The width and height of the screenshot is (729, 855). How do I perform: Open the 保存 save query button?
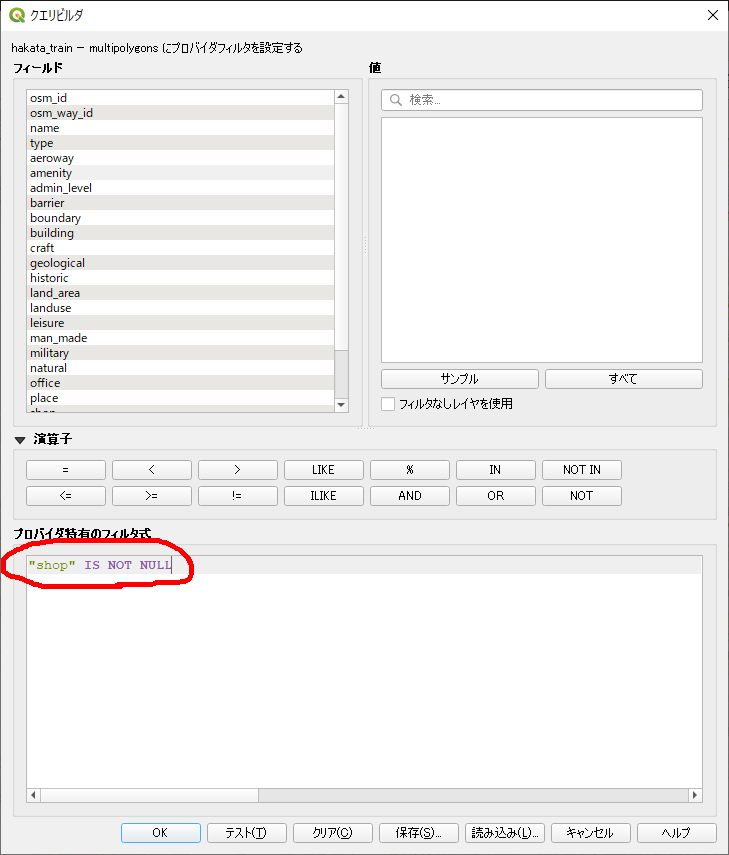pyautogui.click(x=418, y=833)
